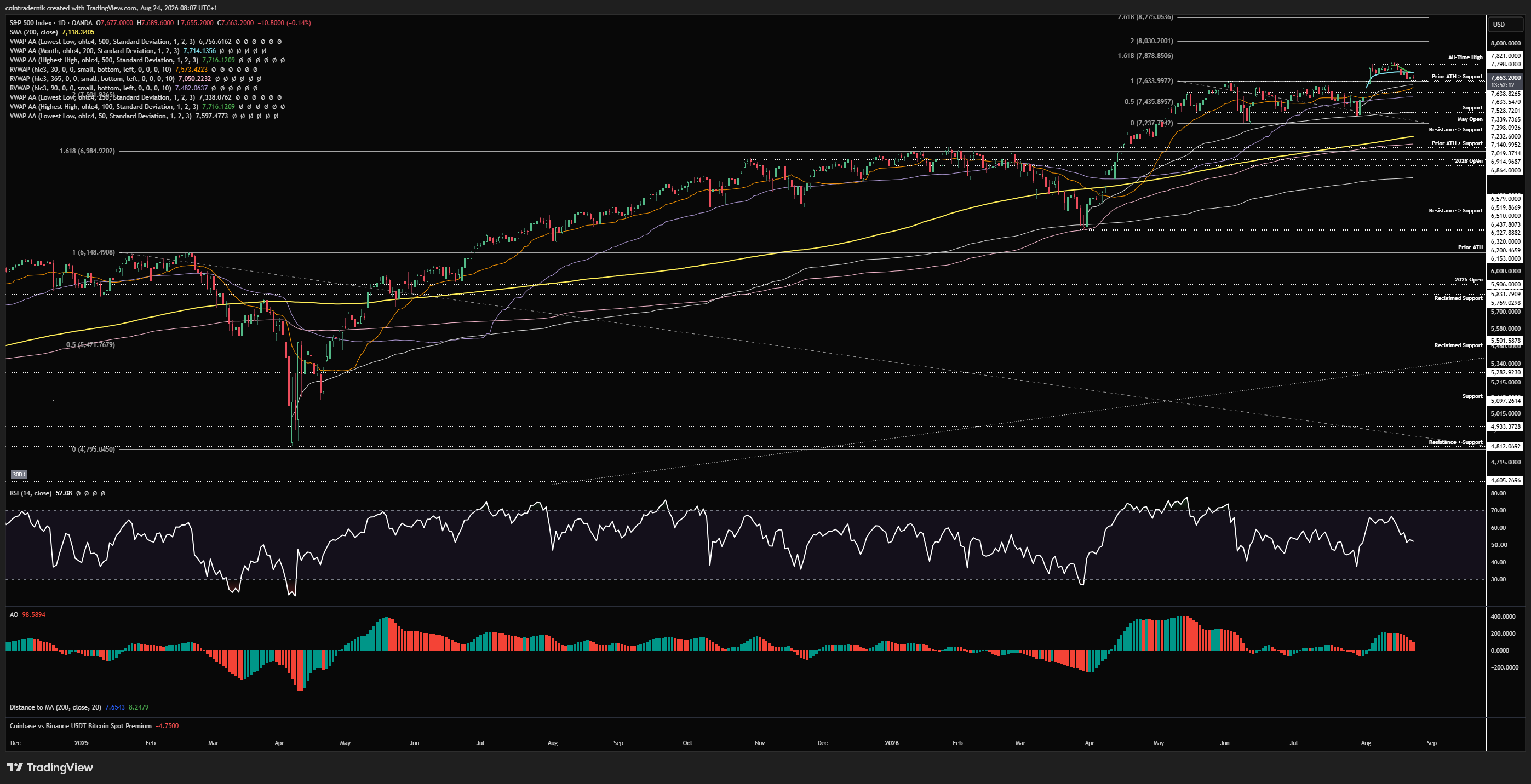Click the 400.0000 level on AO axis
1531x784 pixels.
click(1503, 616)
